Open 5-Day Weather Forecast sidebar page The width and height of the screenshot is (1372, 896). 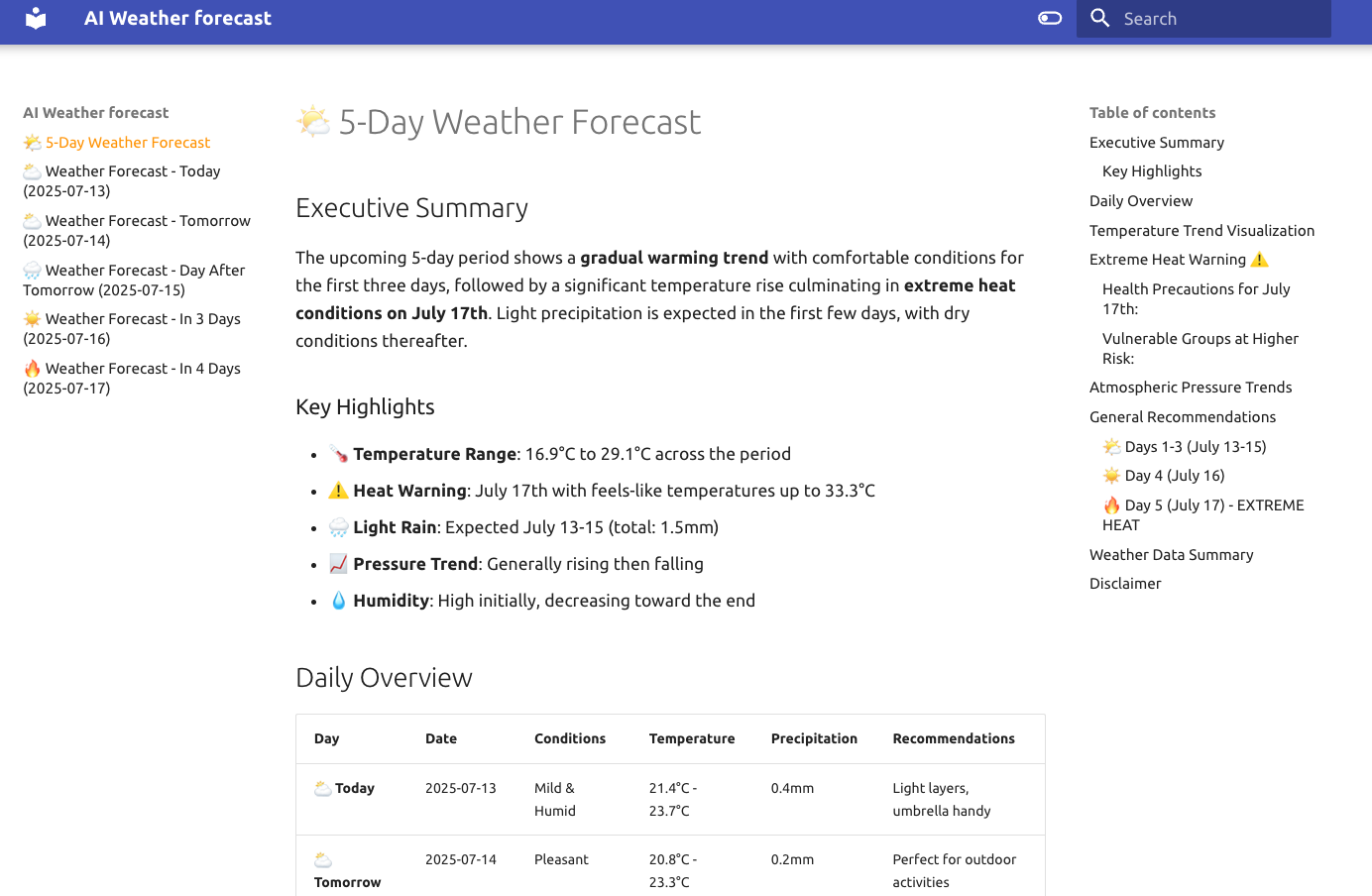pyautogui.click(x=127, y=143)
